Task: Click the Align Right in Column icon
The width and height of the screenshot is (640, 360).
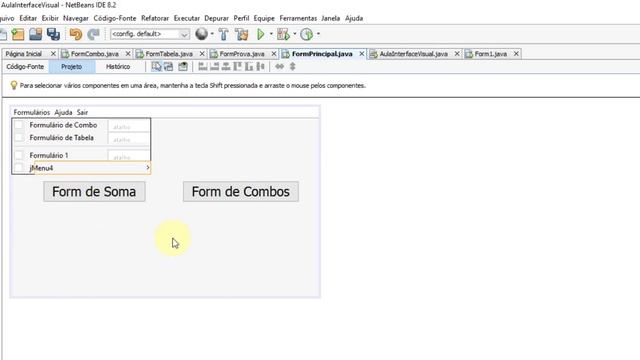Action: 214,67
